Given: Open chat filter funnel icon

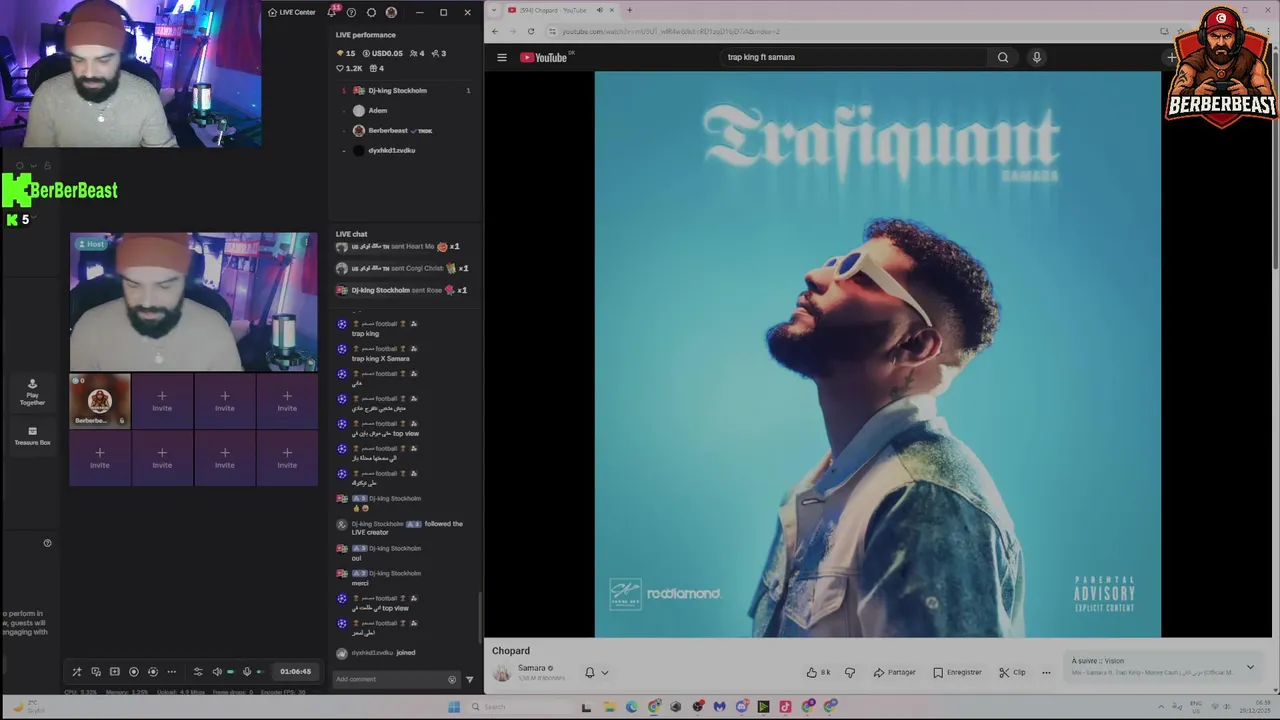Looking at the screenshot, I should click(470, 680).
